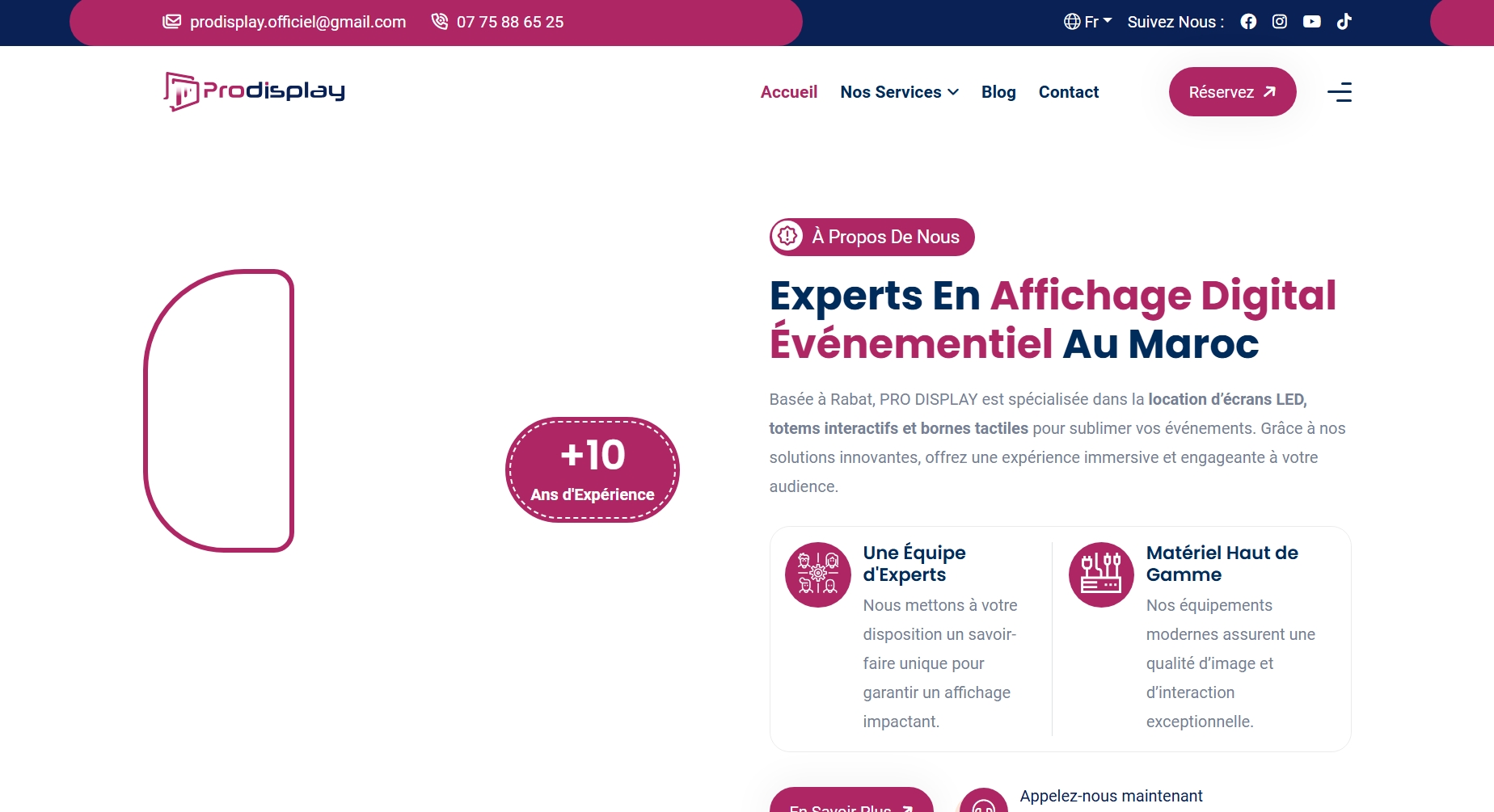Click the envelope email icon
This screenshot has height=812, width=1494.
click(171, 22)
